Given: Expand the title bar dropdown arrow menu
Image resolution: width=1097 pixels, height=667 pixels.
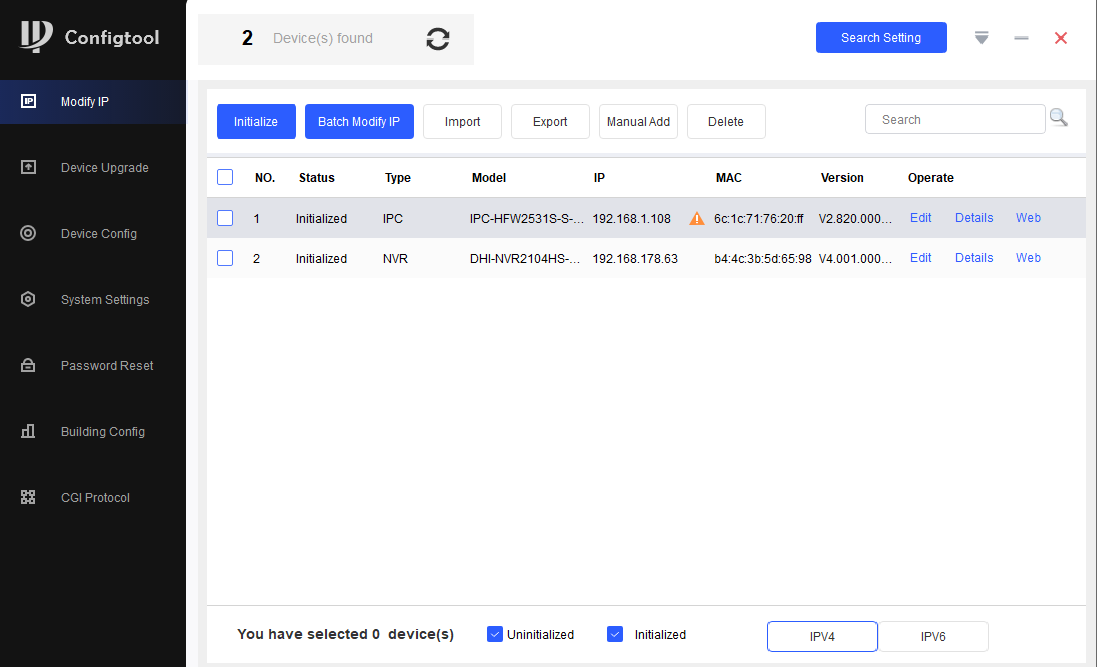Looking at the screenshot, I should 981,38.
